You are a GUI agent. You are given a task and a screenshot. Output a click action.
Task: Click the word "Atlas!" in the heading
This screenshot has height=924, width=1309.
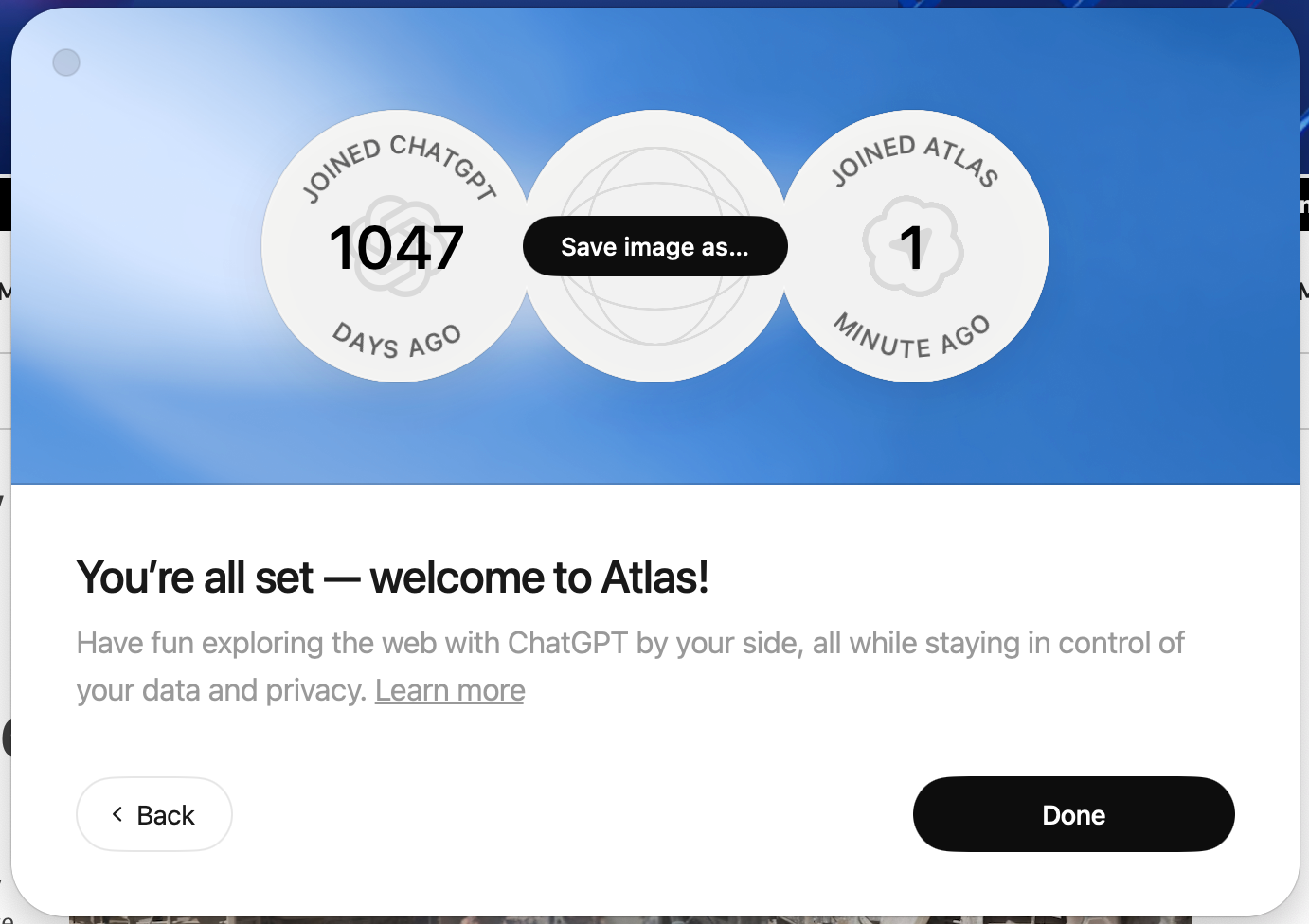tap(654, 577)
